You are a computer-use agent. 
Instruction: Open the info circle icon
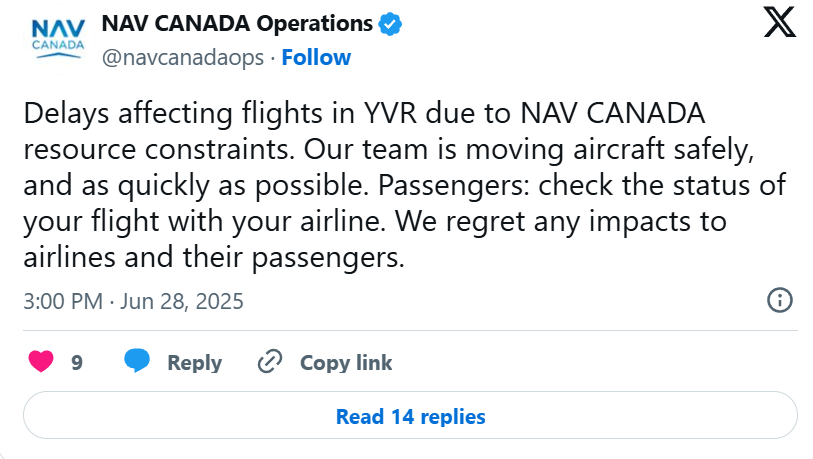(x=780, y=300)
